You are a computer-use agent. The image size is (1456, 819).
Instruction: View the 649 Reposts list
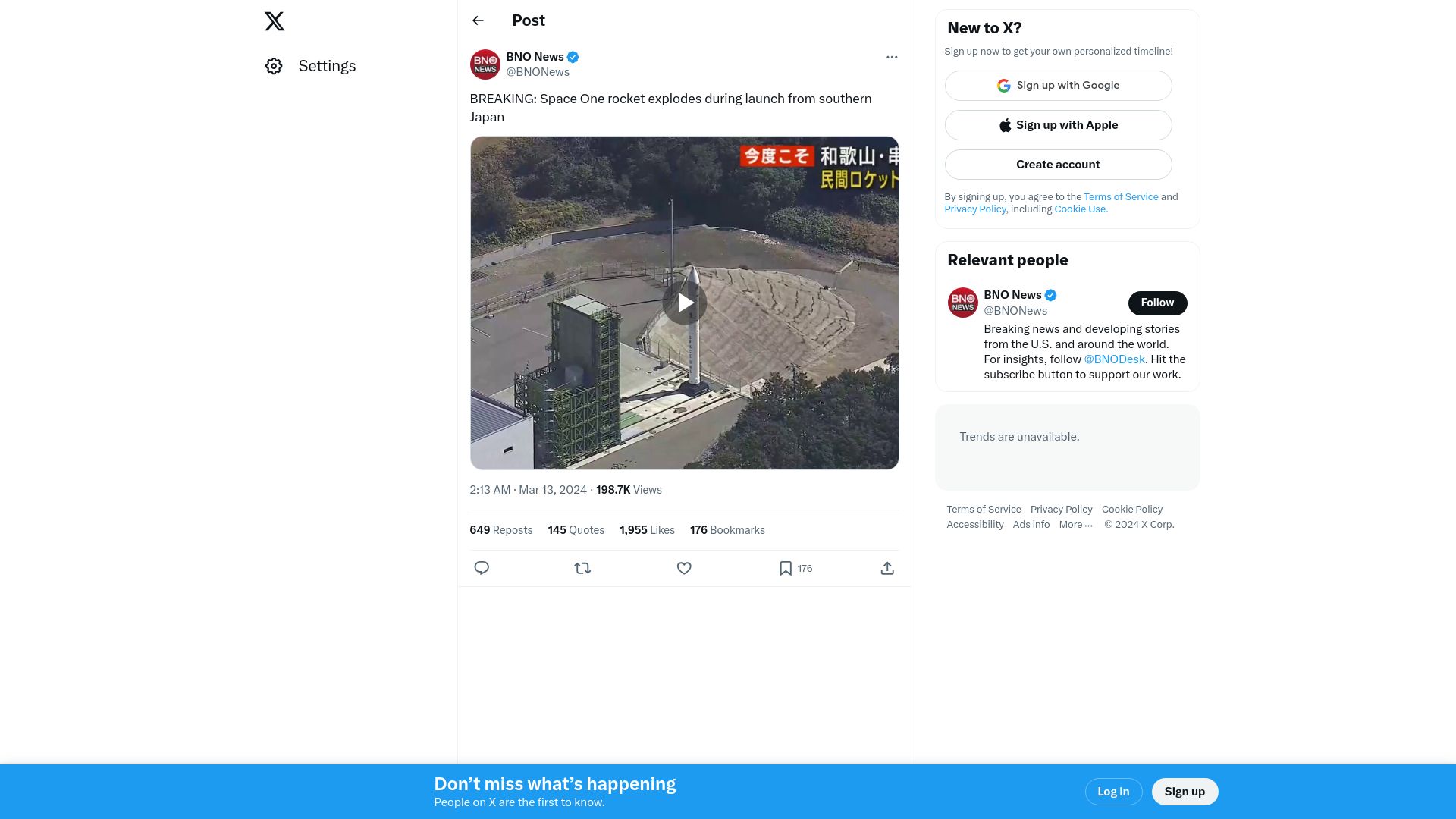(x=500, y=530)
